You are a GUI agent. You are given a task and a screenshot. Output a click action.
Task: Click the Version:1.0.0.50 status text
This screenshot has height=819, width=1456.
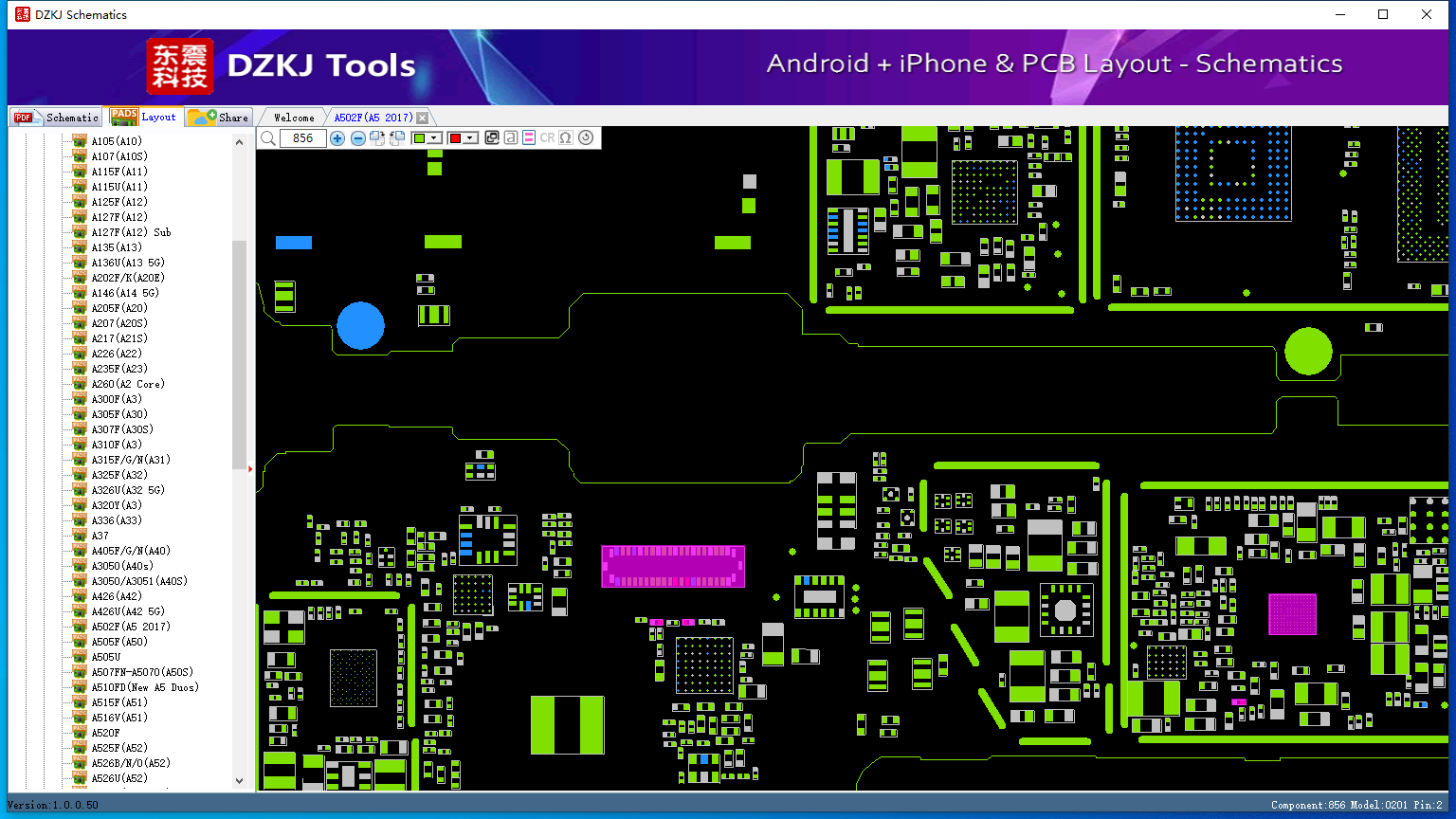pos(53,805)
